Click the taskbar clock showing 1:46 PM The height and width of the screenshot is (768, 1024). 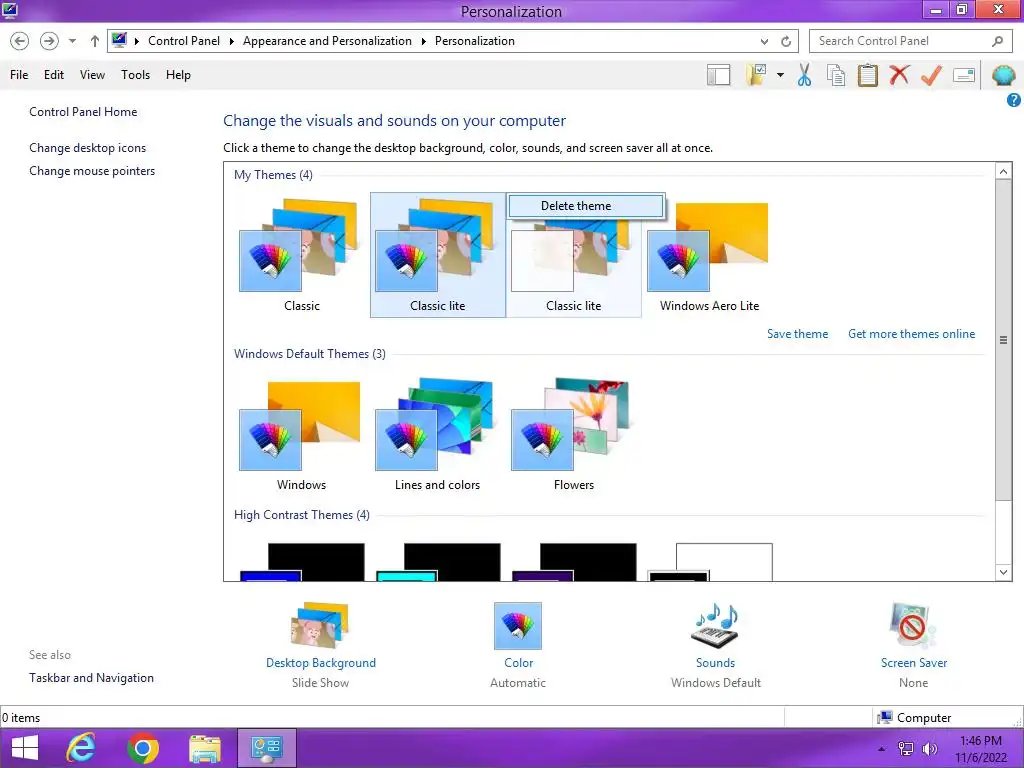tap(980, 749)
